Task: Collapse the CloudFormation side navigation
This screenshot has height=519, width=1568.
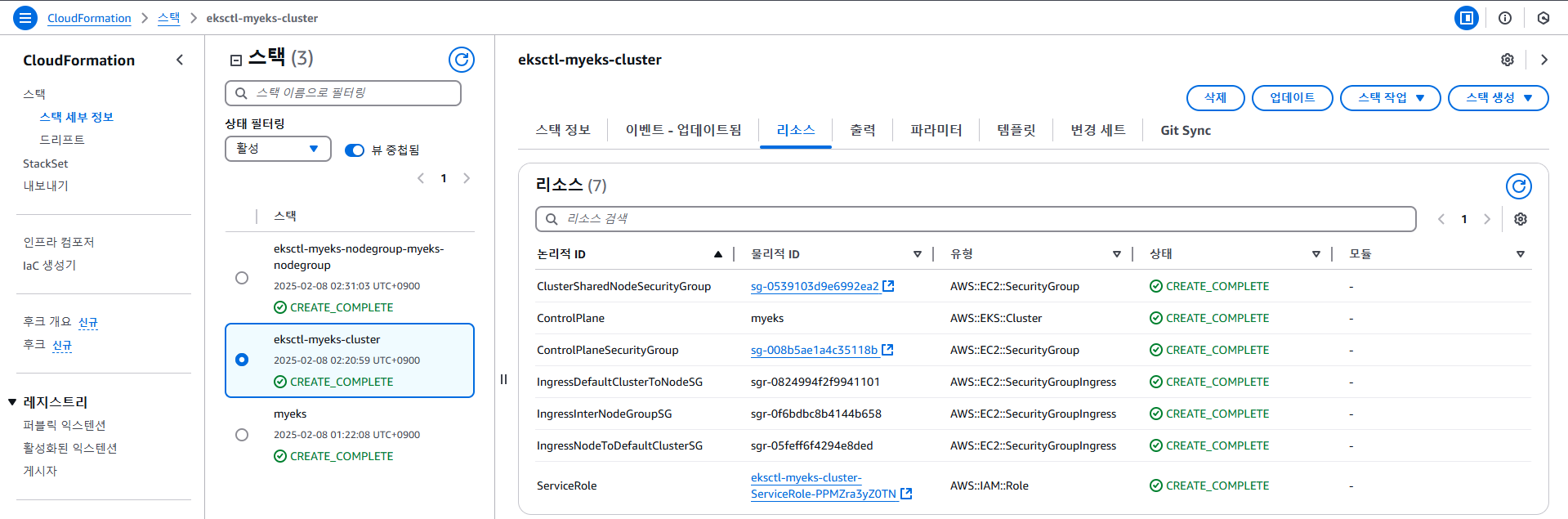Action: [180, 60]
